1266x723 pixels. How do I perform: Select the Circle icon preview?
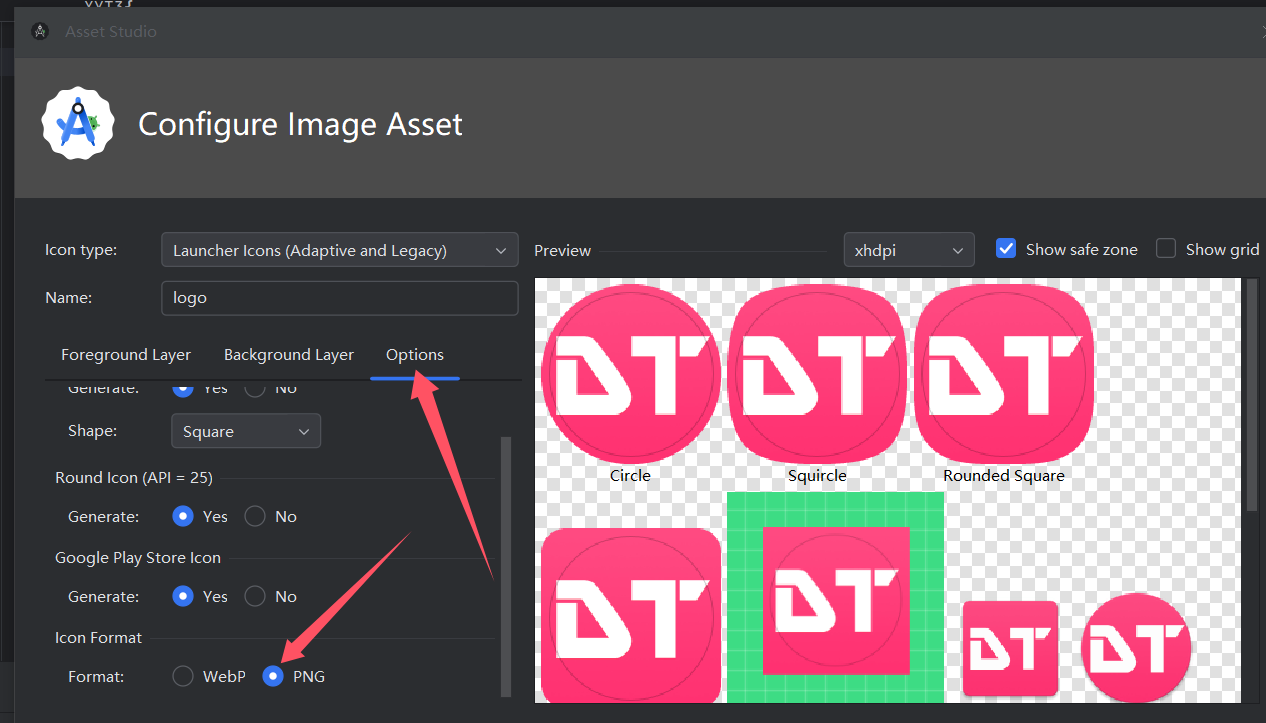[631, 374]
